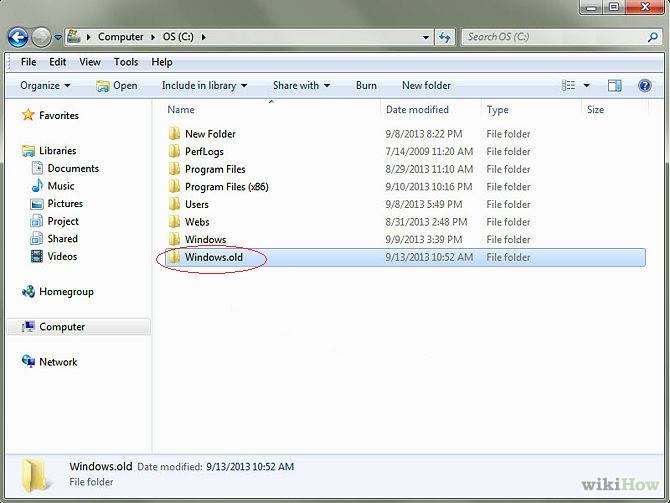Open the Include in library dropdown

click(204, 85)
